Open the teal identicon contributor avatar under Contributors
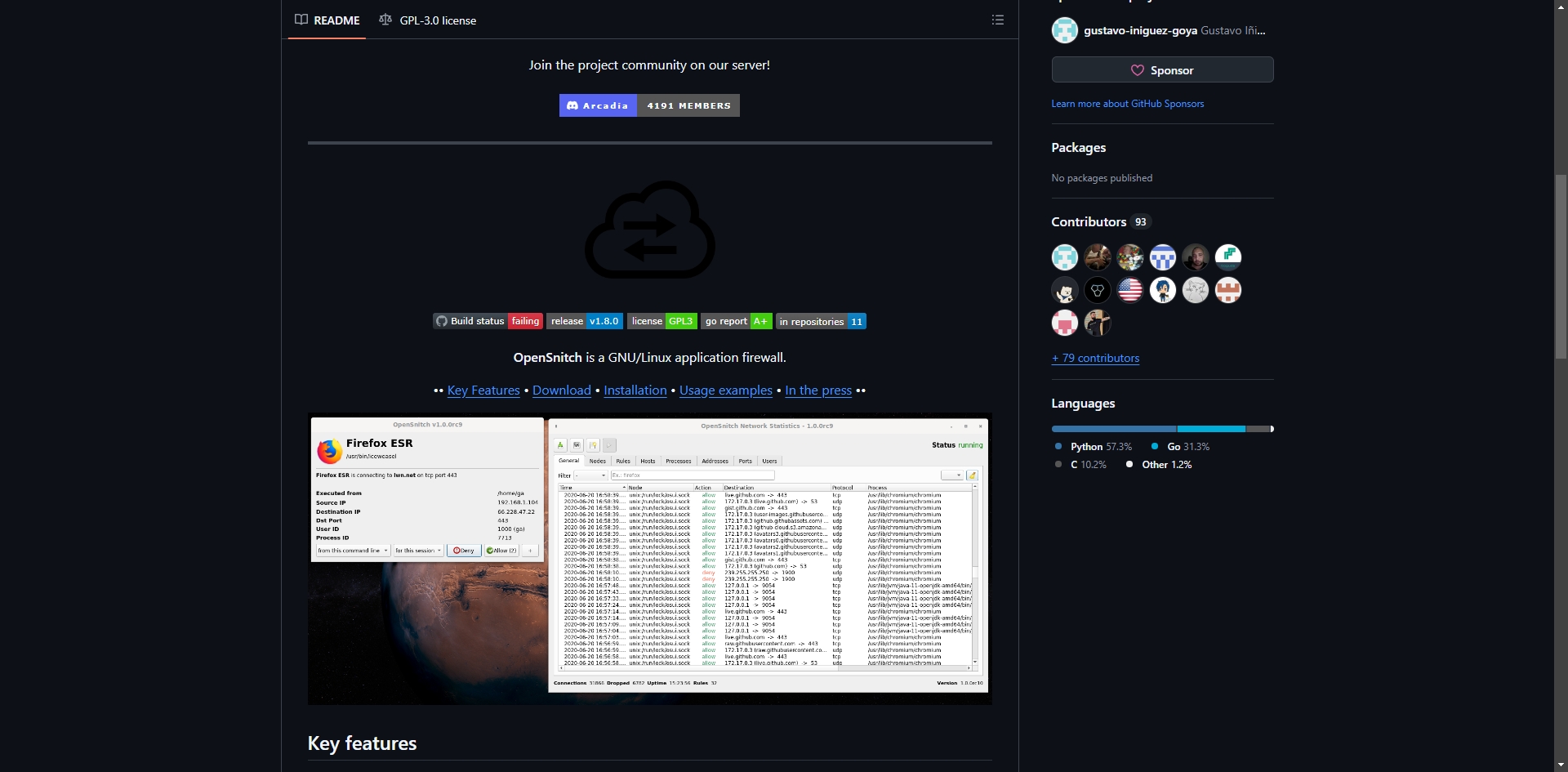 [x=1065, y=257]
